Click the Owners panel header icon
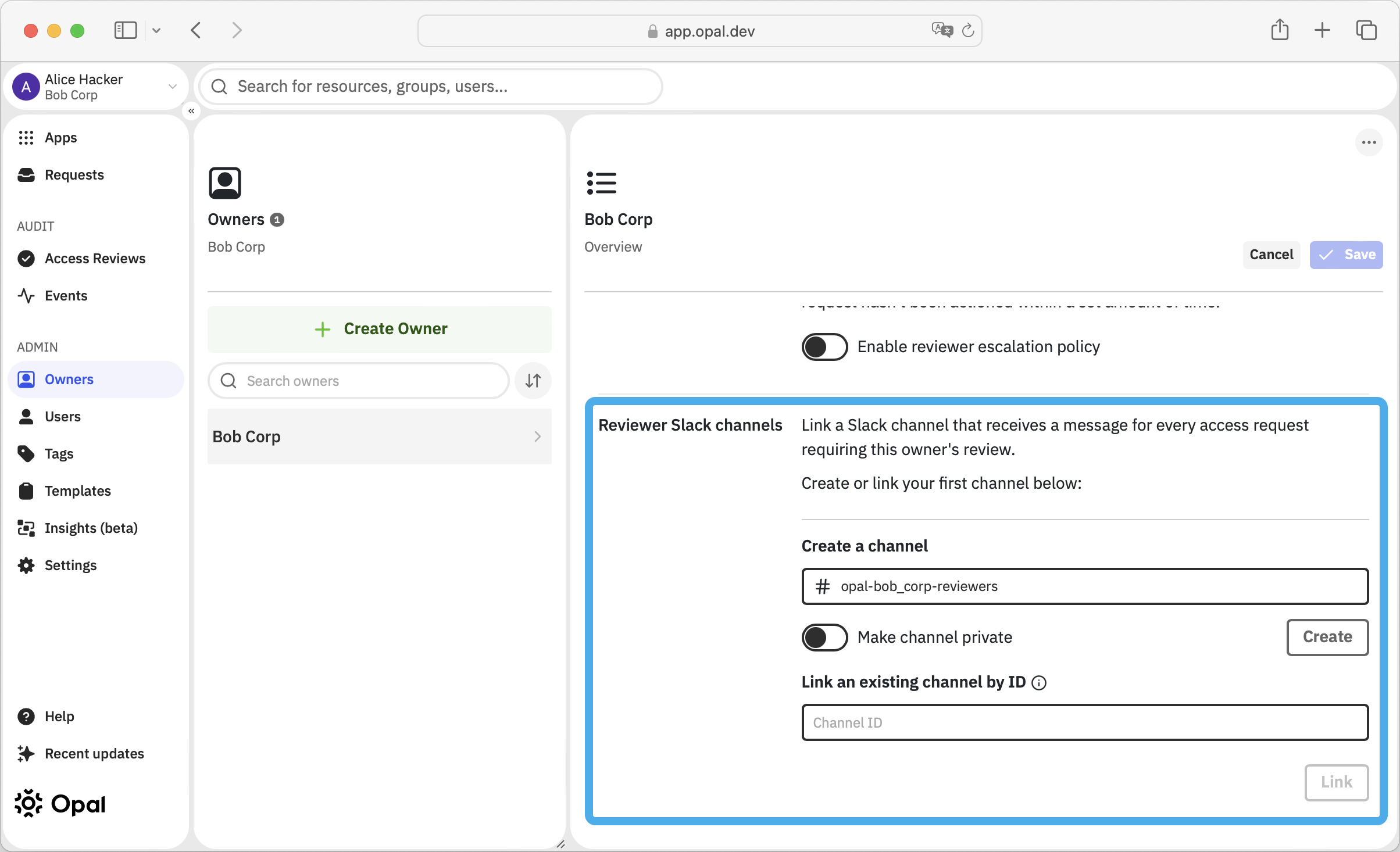The width and height of the screenshot is (1400, 852). pyautogui.click(x=225, y=183)
